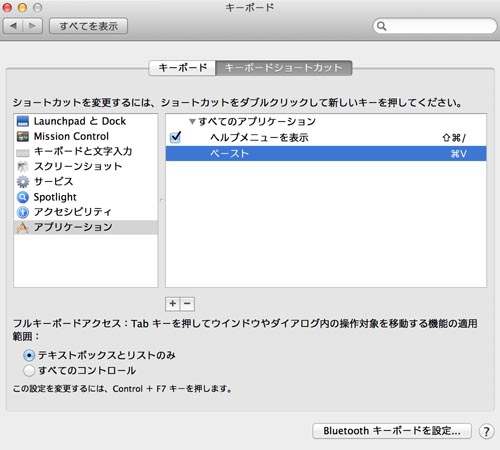Select the サービス gear icon
Image resolution: width=500 pixels, height=450 pixels.
click(23, 182)
